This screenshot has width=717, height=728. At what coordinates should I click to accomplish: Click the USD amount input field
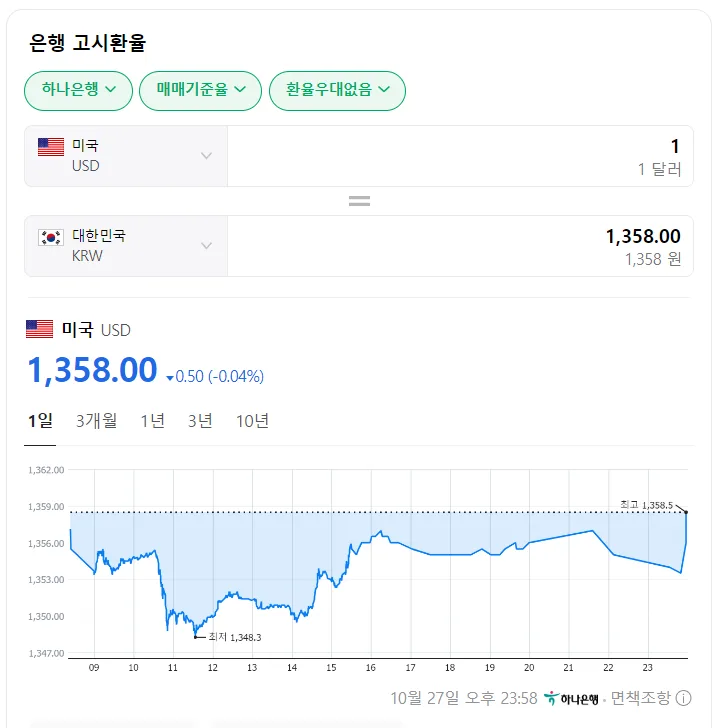point(460,156)
